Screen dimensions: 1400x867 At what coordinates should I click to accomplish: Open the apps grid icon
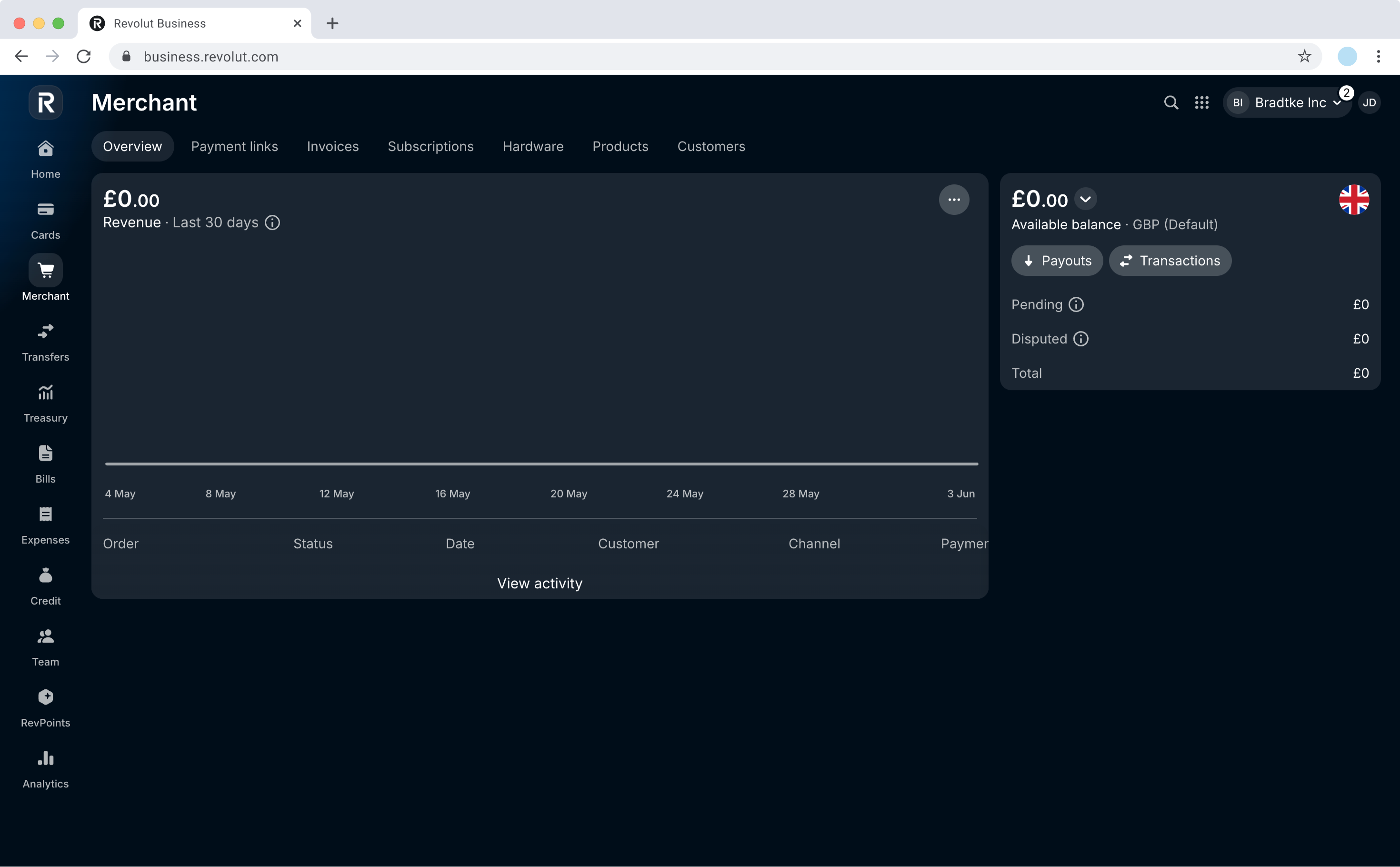[1202, 102]
